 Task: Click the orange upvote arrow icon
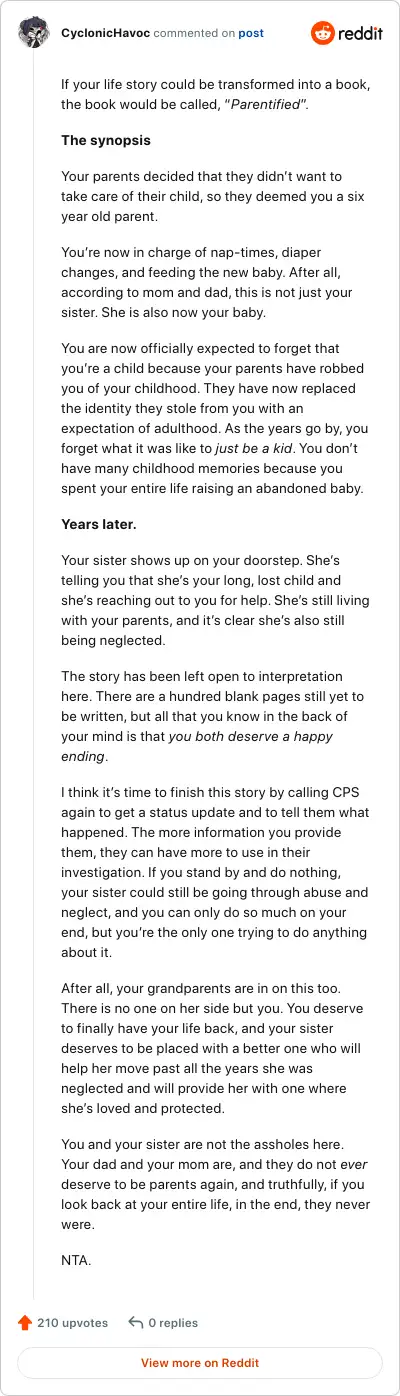pos(25,1322)
